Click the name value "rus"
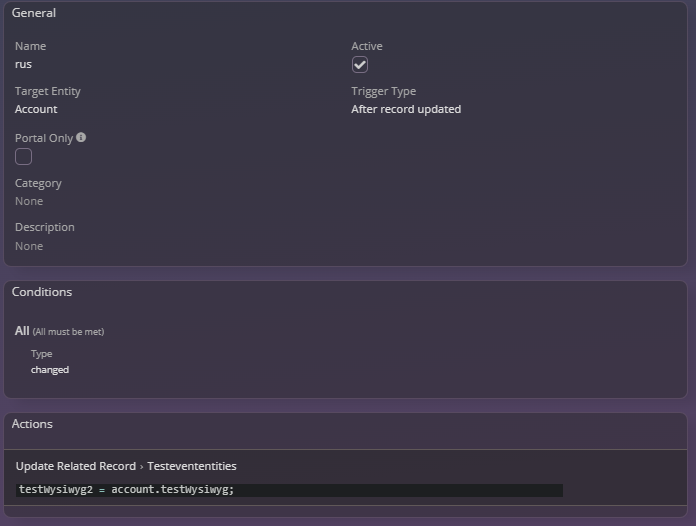 click(x=23, y=64)
